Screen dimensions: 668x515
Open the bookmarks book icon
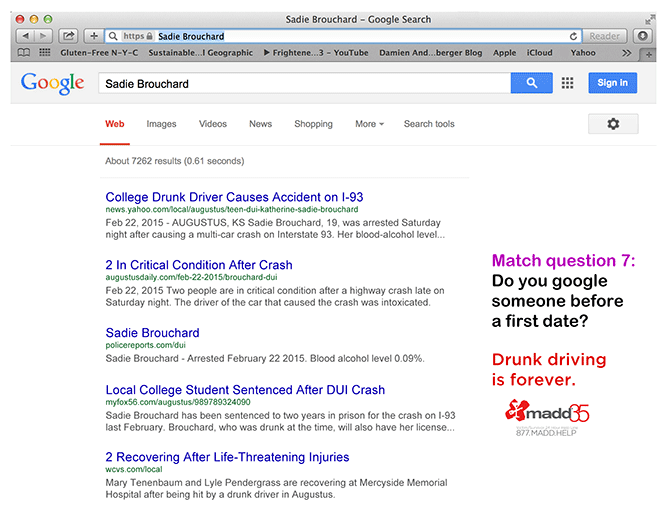pos(24,53)
